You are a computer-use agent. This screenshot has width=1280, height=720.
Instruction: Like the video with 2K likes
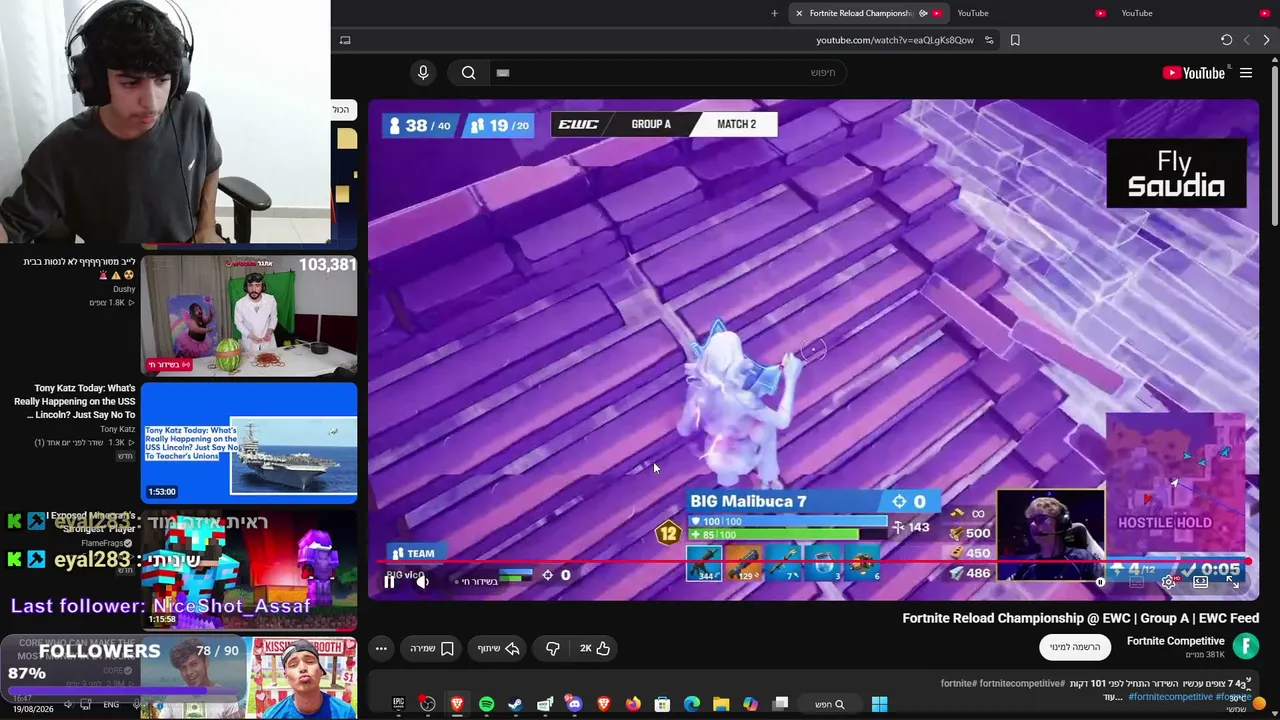point(595,648)
